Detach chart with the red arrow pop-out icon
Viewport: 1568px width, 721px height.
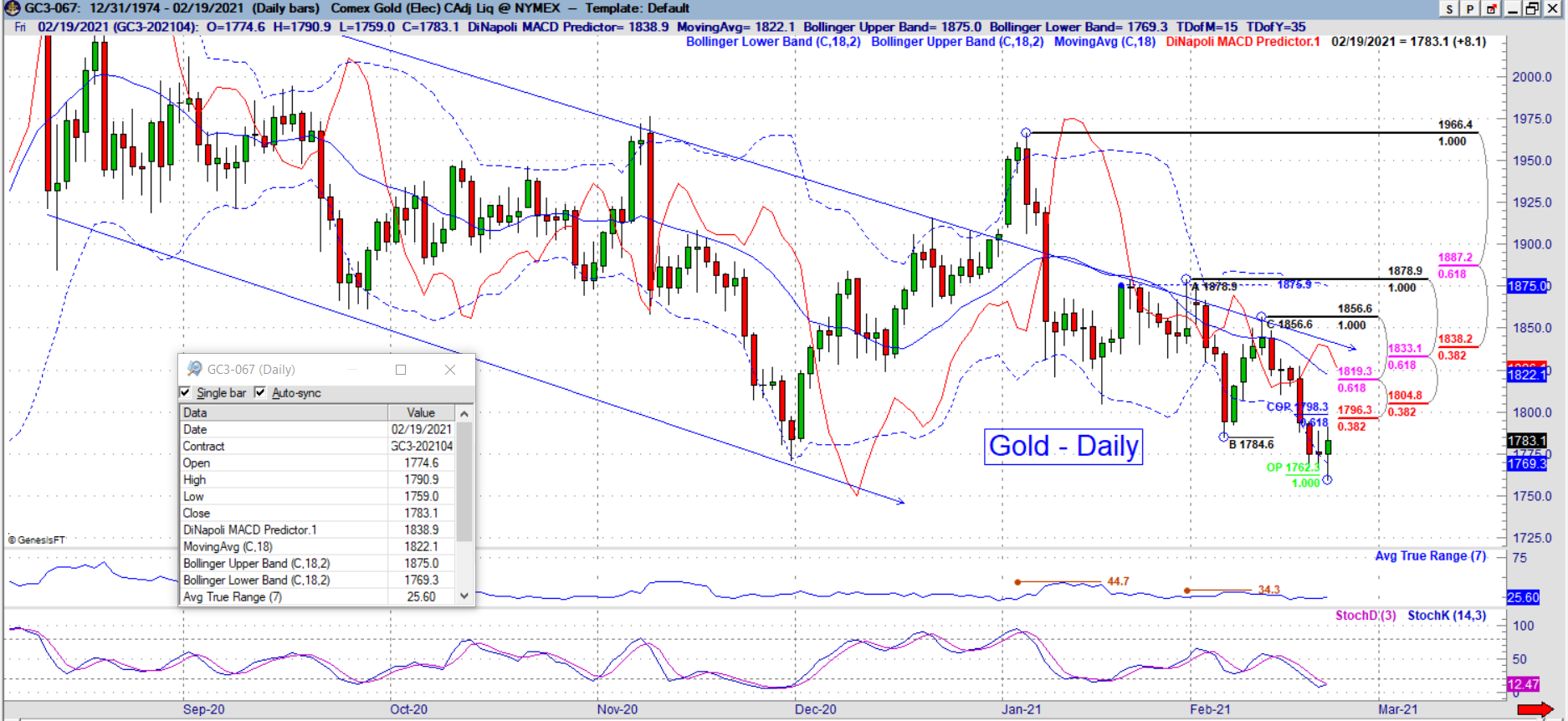point(1492,8)
